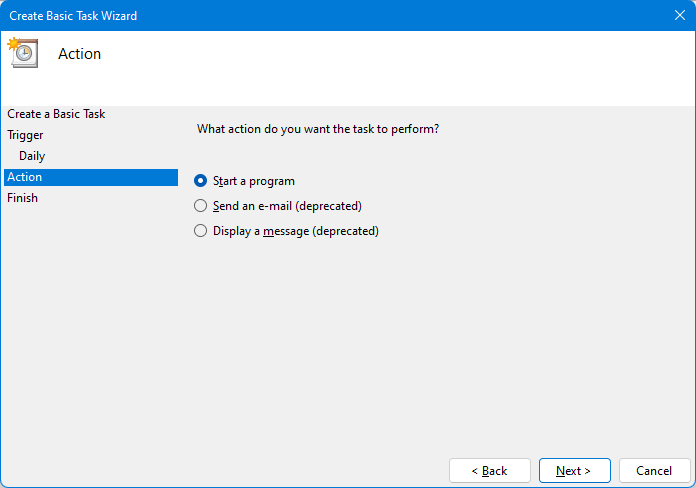Click the 'Display a message (deprecated)' label text
This screenshot has height=488, width=696.
[x=296, y=231]
